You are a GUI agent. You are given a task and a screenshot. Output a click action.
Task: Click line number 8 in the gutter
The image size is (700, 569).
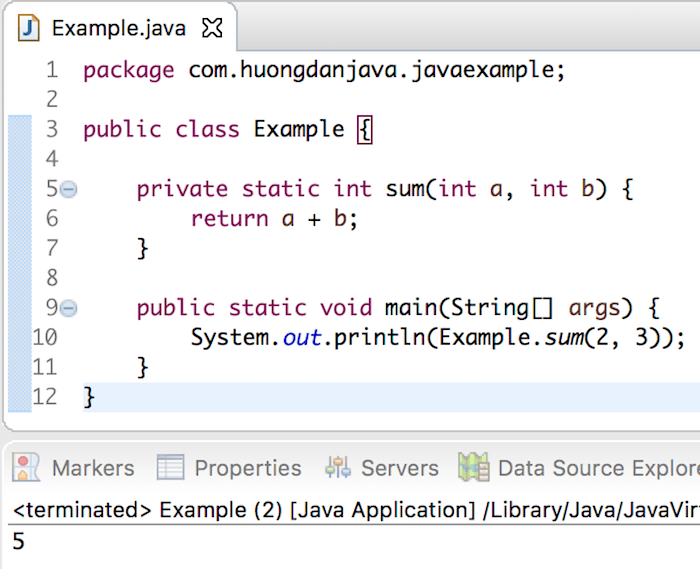[52, 278]
